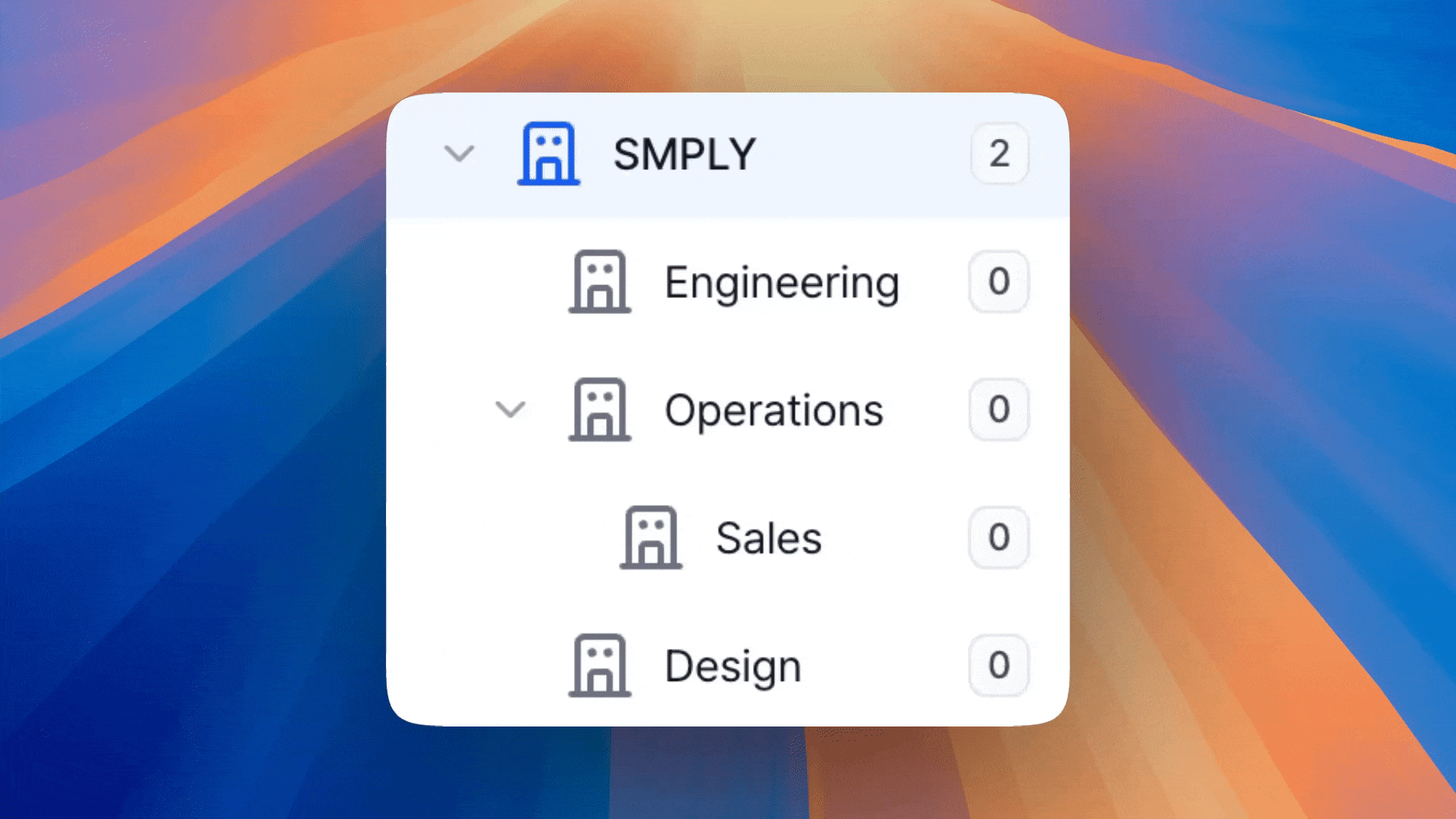Select the Design department label
The image size is (1456, 819).
coord(733,667)
